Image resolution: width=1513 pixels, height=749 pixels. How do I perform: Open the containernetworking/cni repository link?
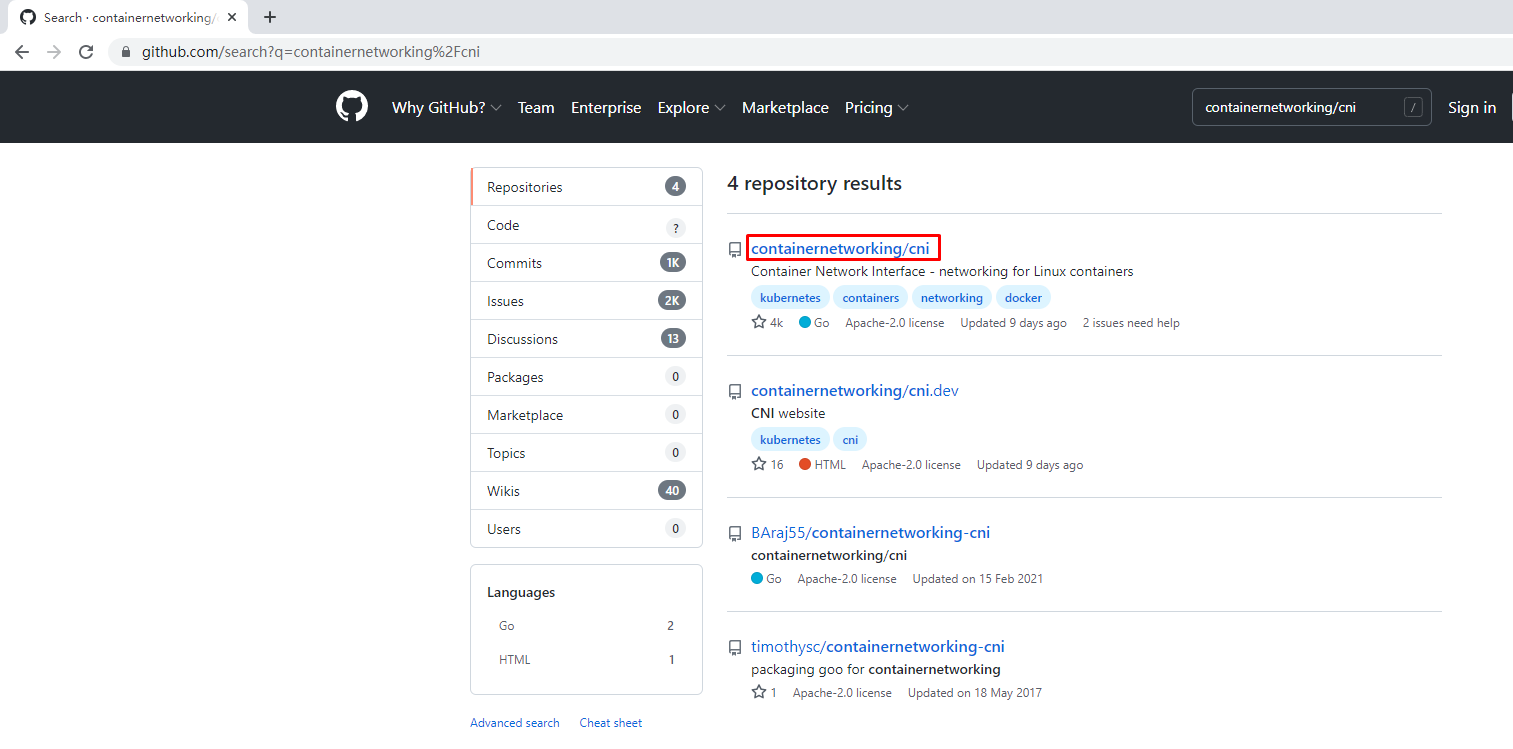(x=840, y=248)
